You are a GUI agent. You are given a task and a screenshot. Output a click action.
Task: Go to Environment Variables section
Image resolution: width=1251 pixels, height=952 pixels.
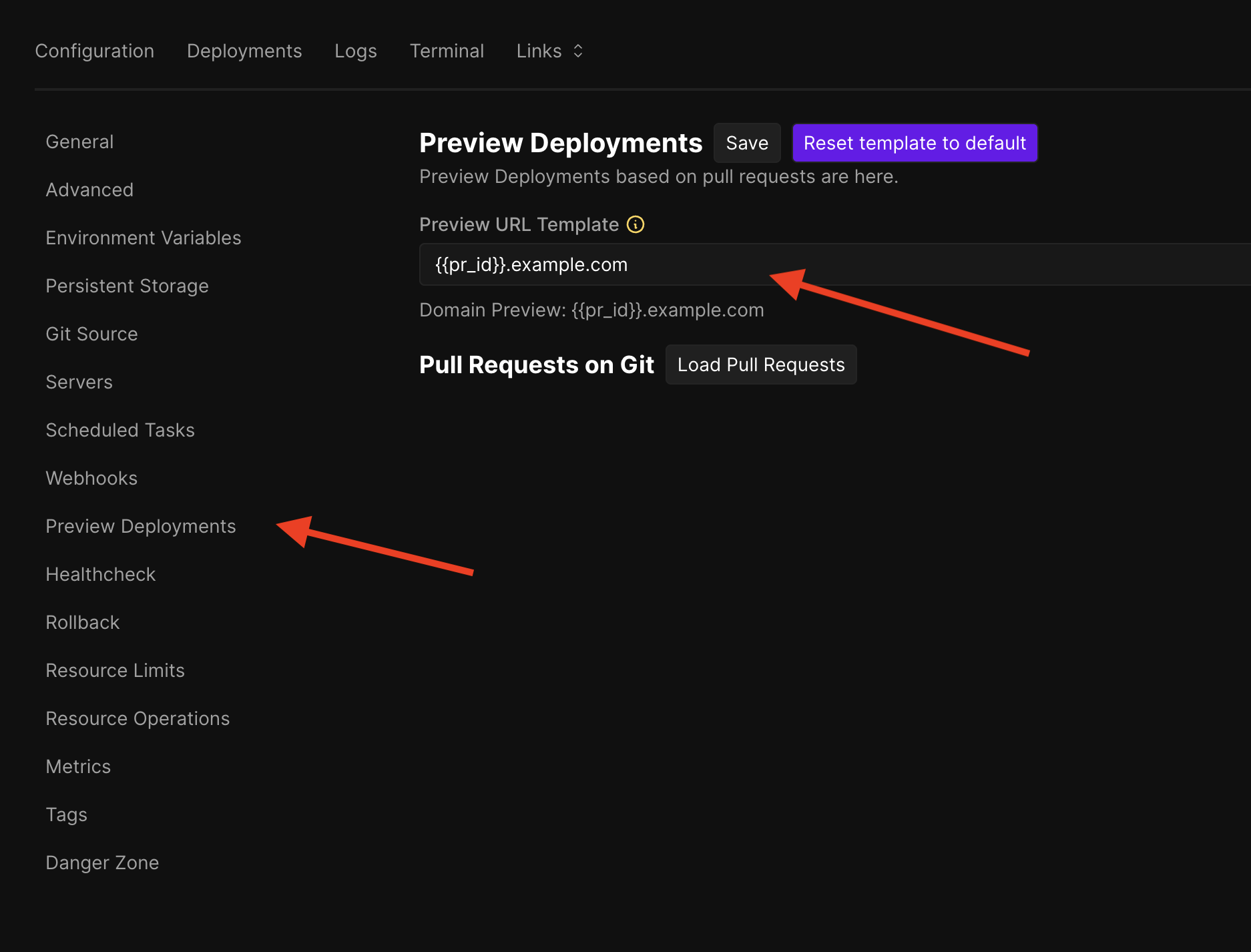(144, 238)
